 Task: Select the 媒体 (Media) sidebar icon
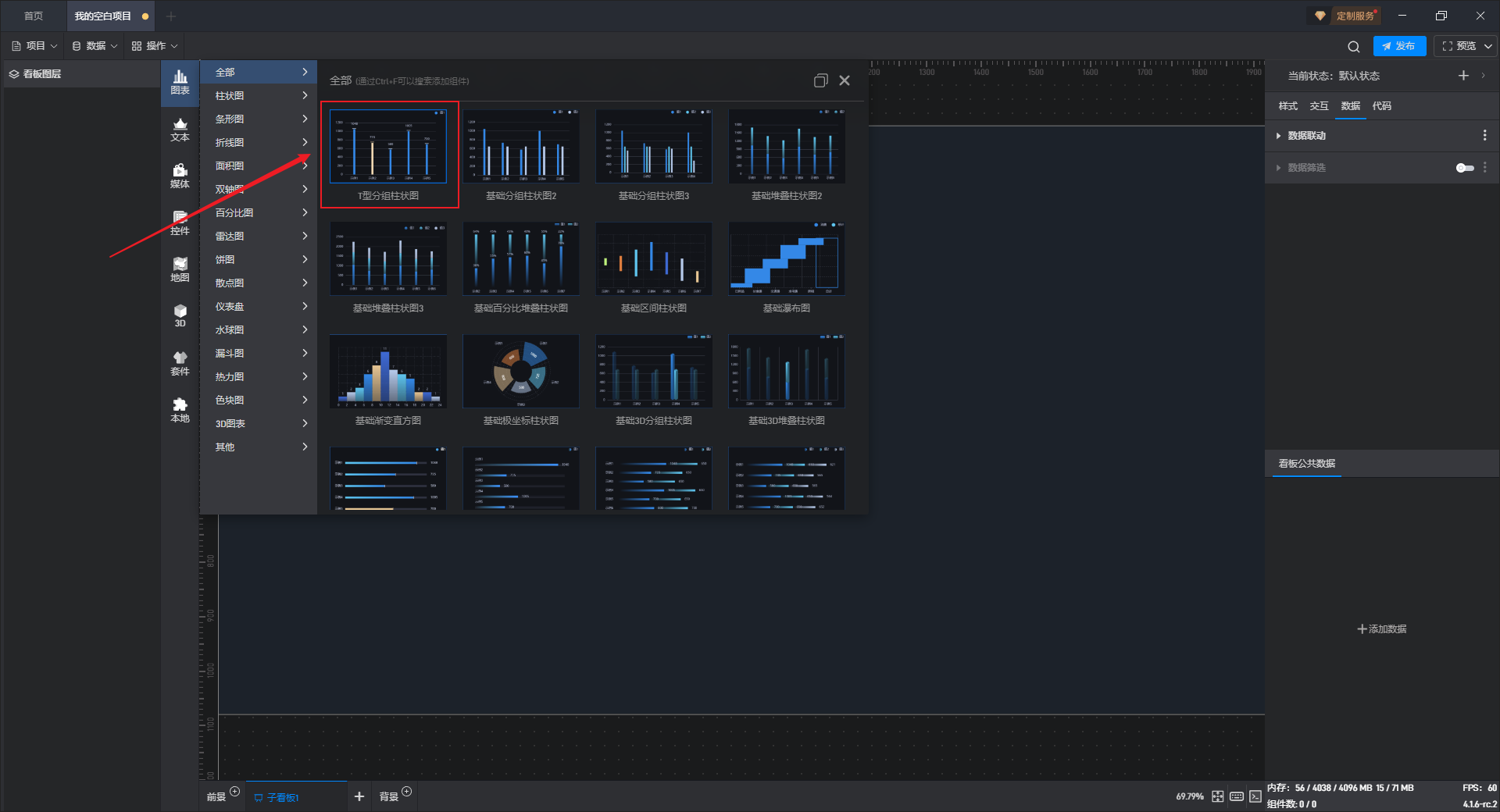click(x=180, y=176)
